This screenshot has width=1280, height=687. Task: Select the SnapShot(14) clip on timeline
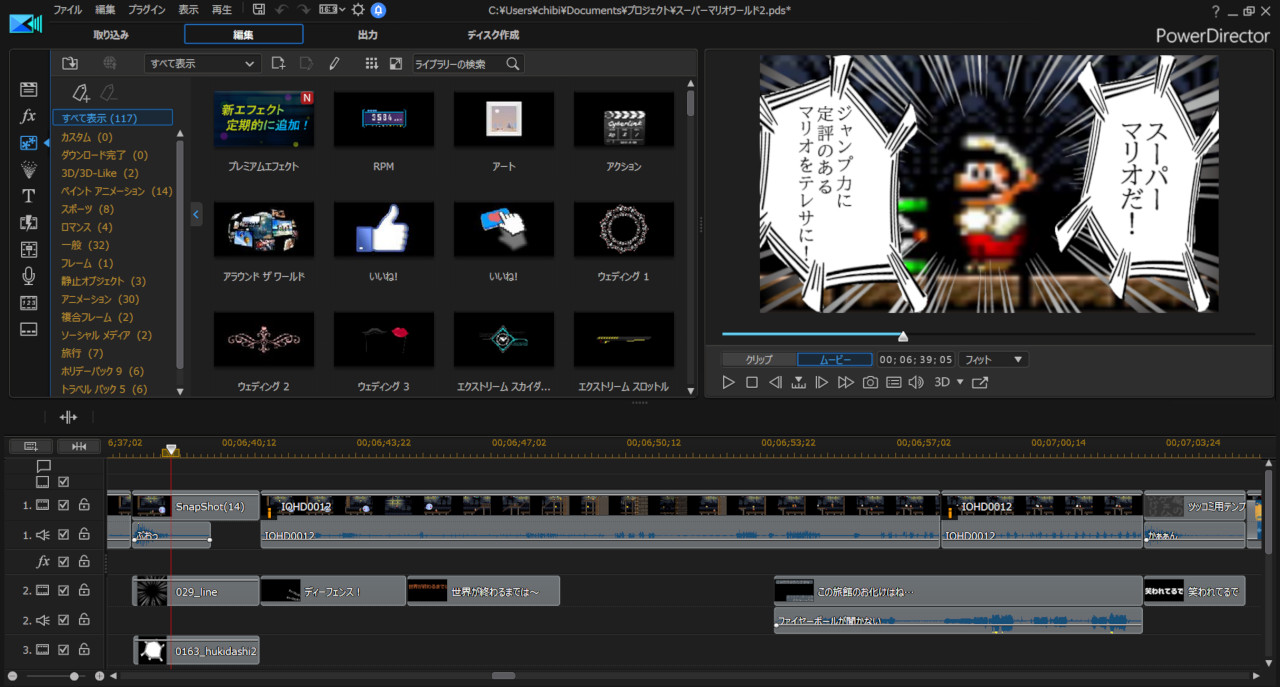196,506
